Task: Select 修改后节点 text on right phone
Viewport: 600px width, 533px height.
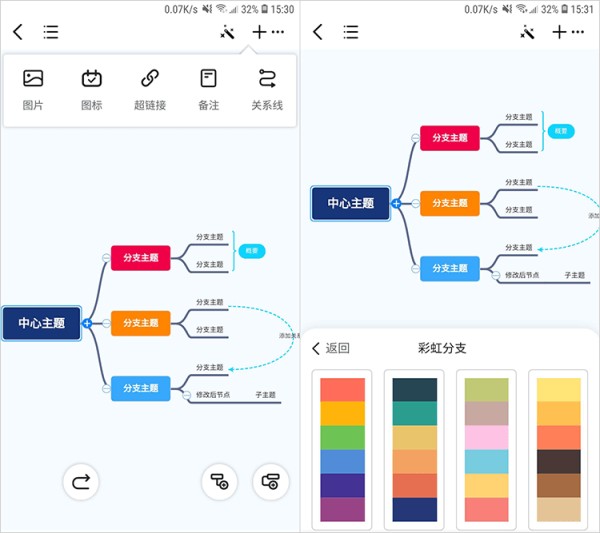Action: (522, 275)
